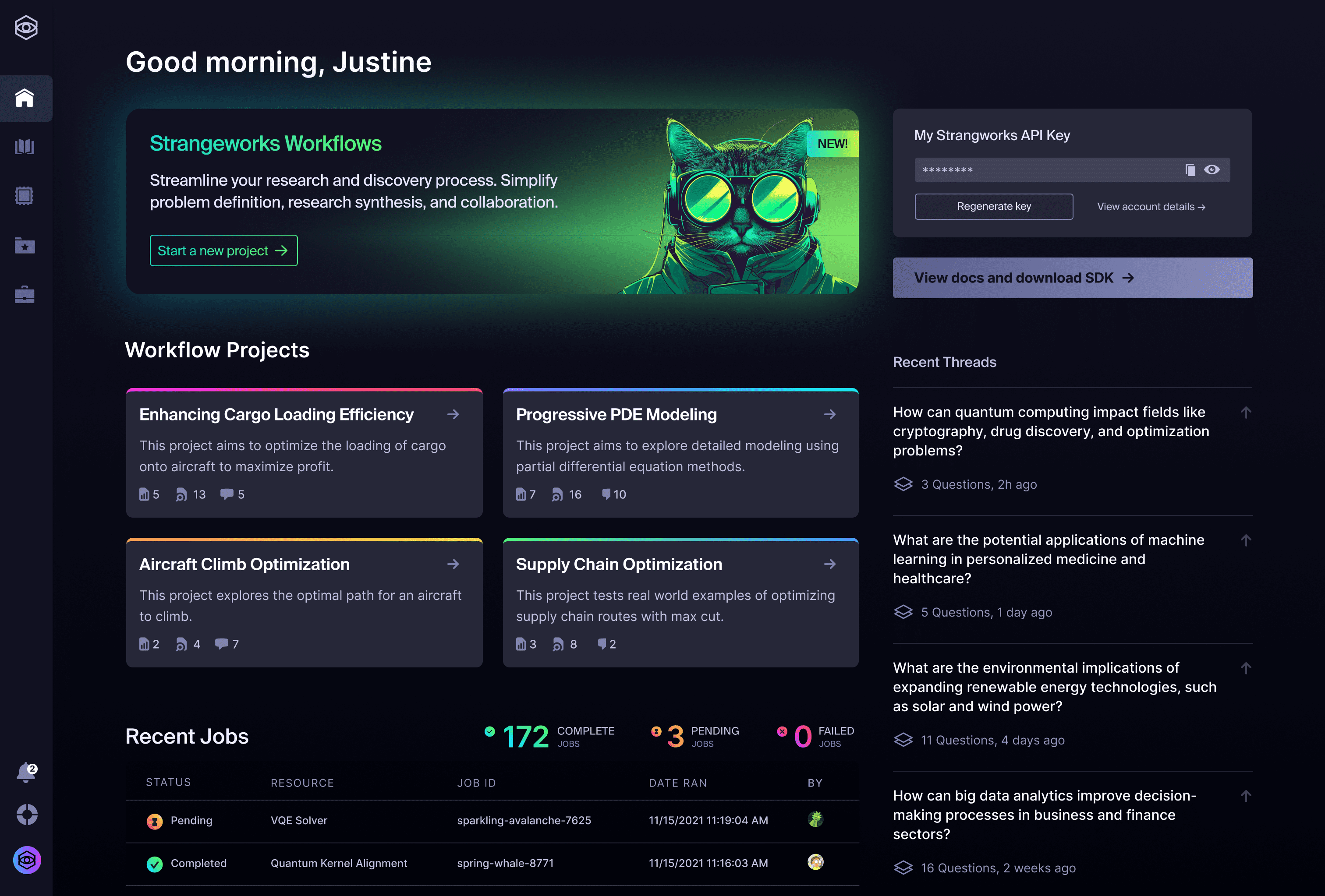Copy the API key to clipboard
Screen dimensions: 1325x896
[x=1190, y=170]
